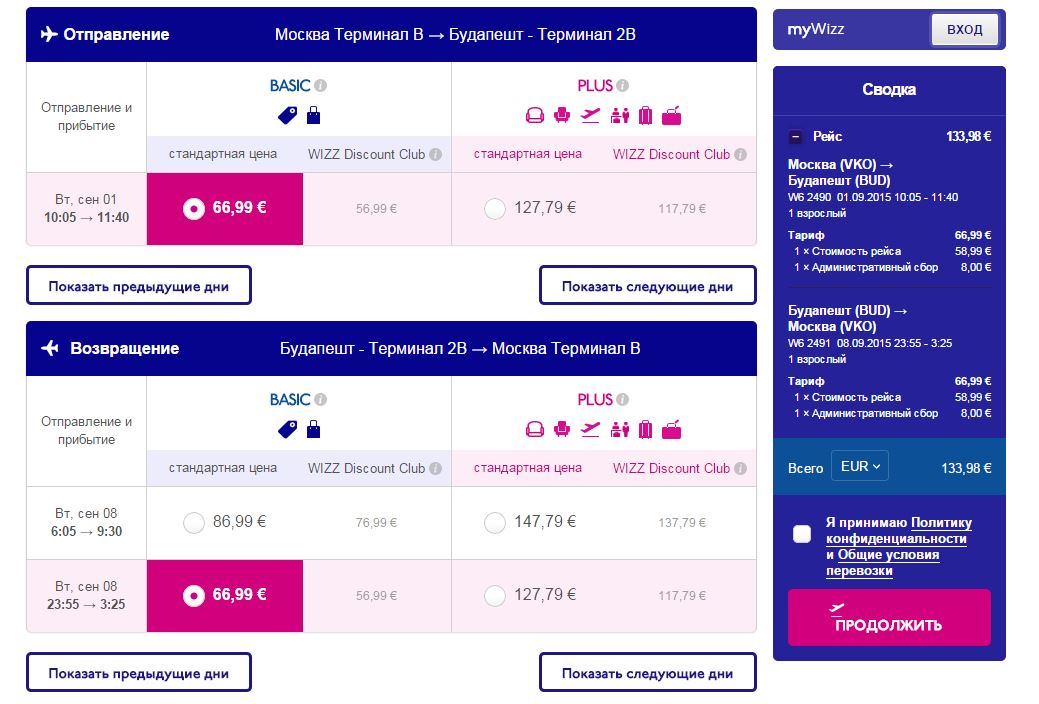
Task: Show next days for the return flight
Action: point(647,673)
